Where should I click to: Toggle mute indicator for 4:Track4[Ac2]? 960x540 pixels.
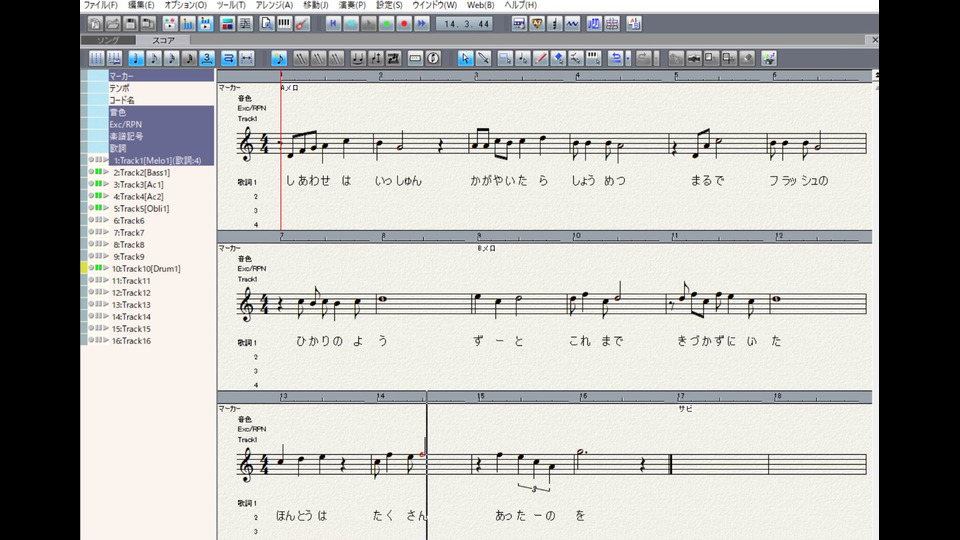98,196
